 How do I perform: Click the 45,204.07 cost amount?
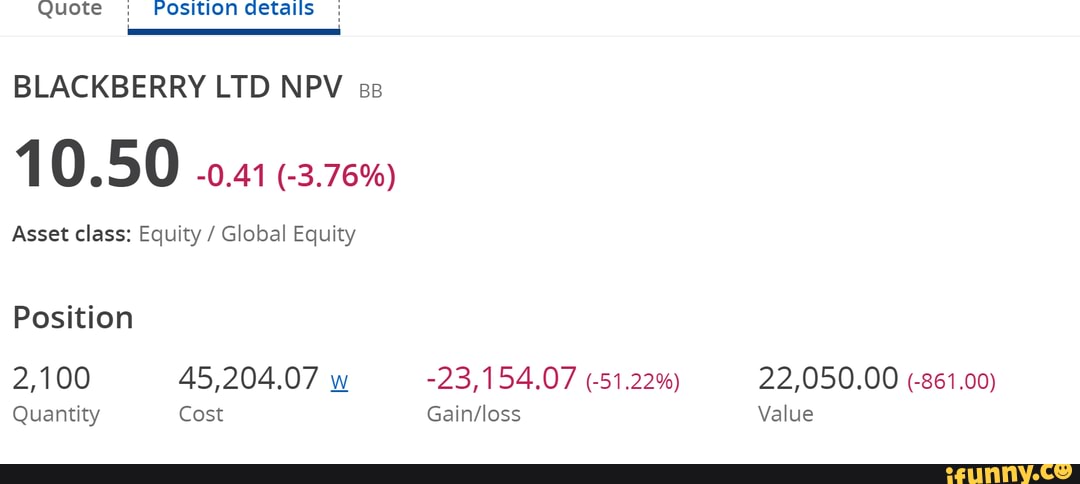(248, 378)
